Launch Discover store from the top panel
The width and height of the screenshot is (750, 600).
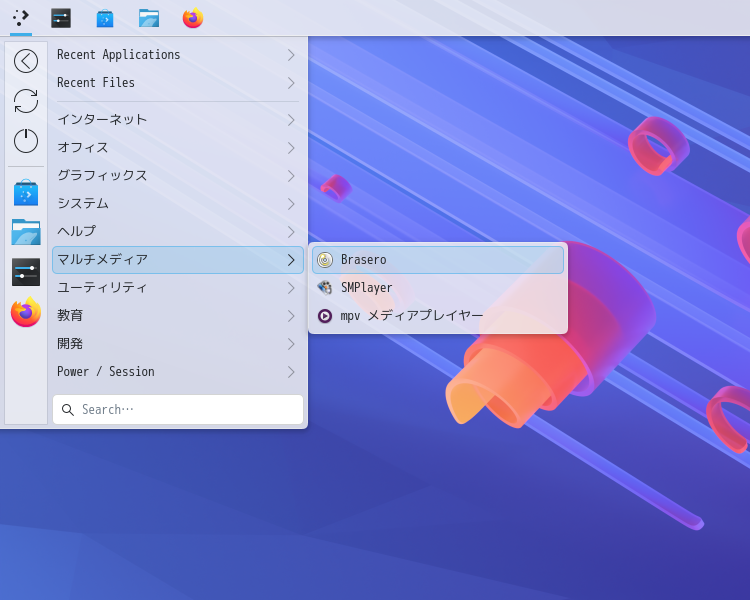(105, 18)
